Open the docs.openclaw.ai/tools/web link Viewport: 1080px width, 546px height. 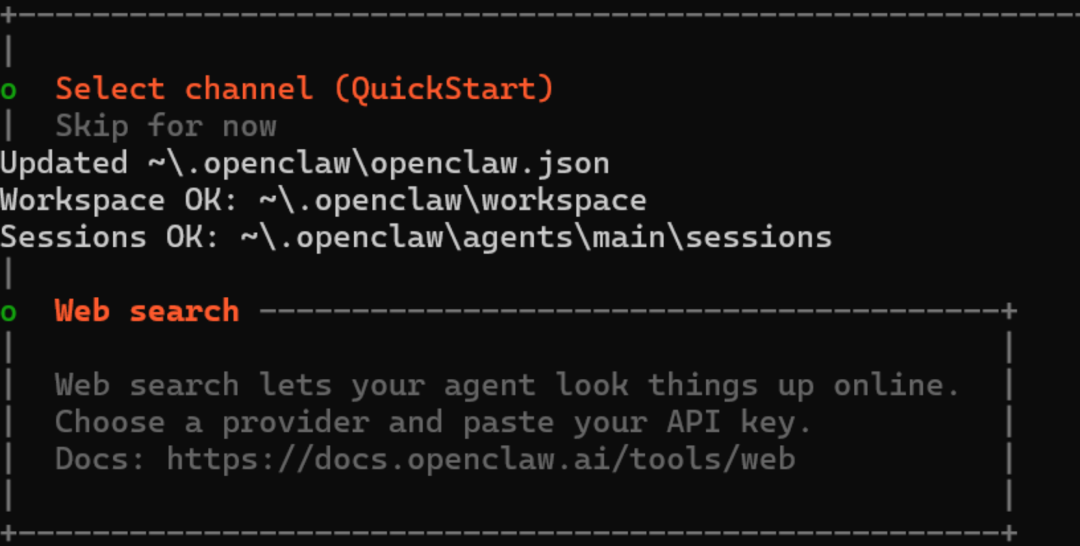coord(481,459)
